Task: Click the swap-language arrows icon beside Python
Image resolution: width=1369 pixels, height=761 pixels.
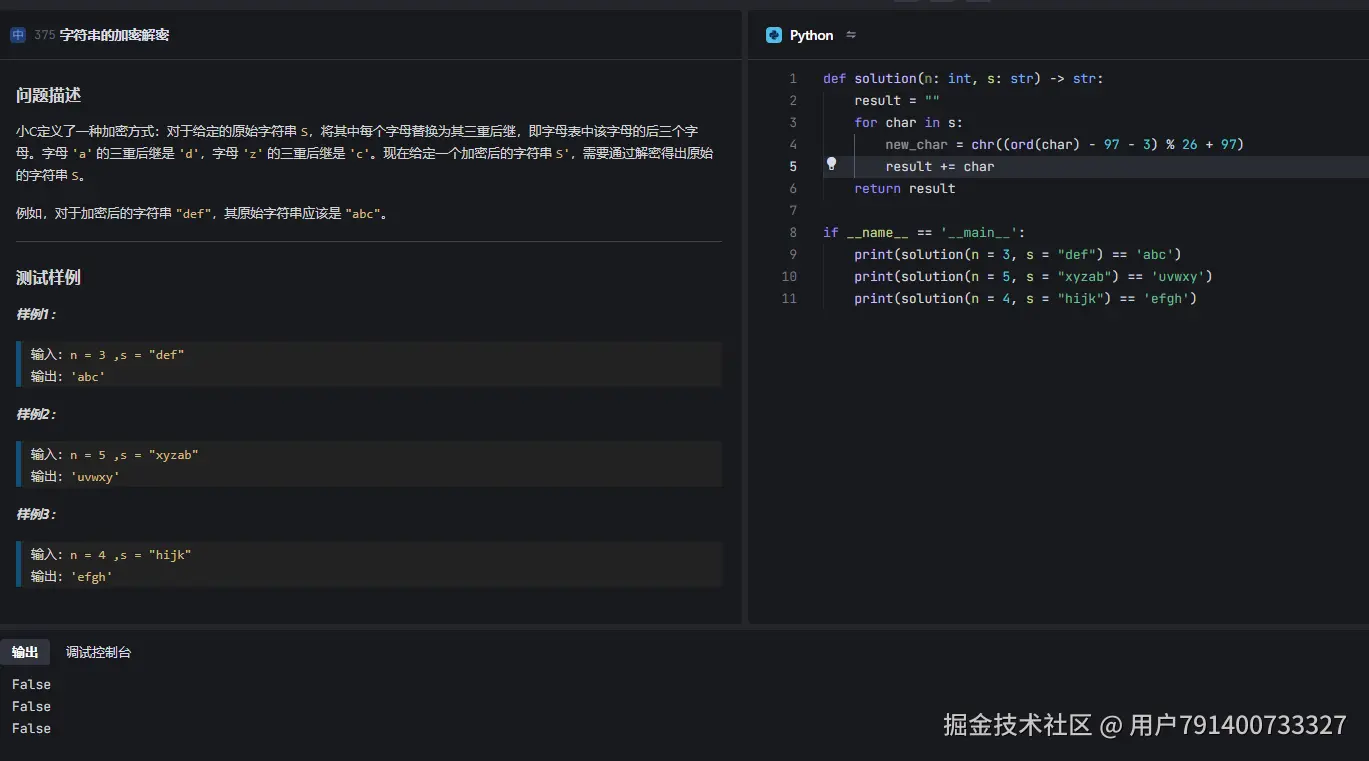Action: pyautogui.click(x=851, y=35)
